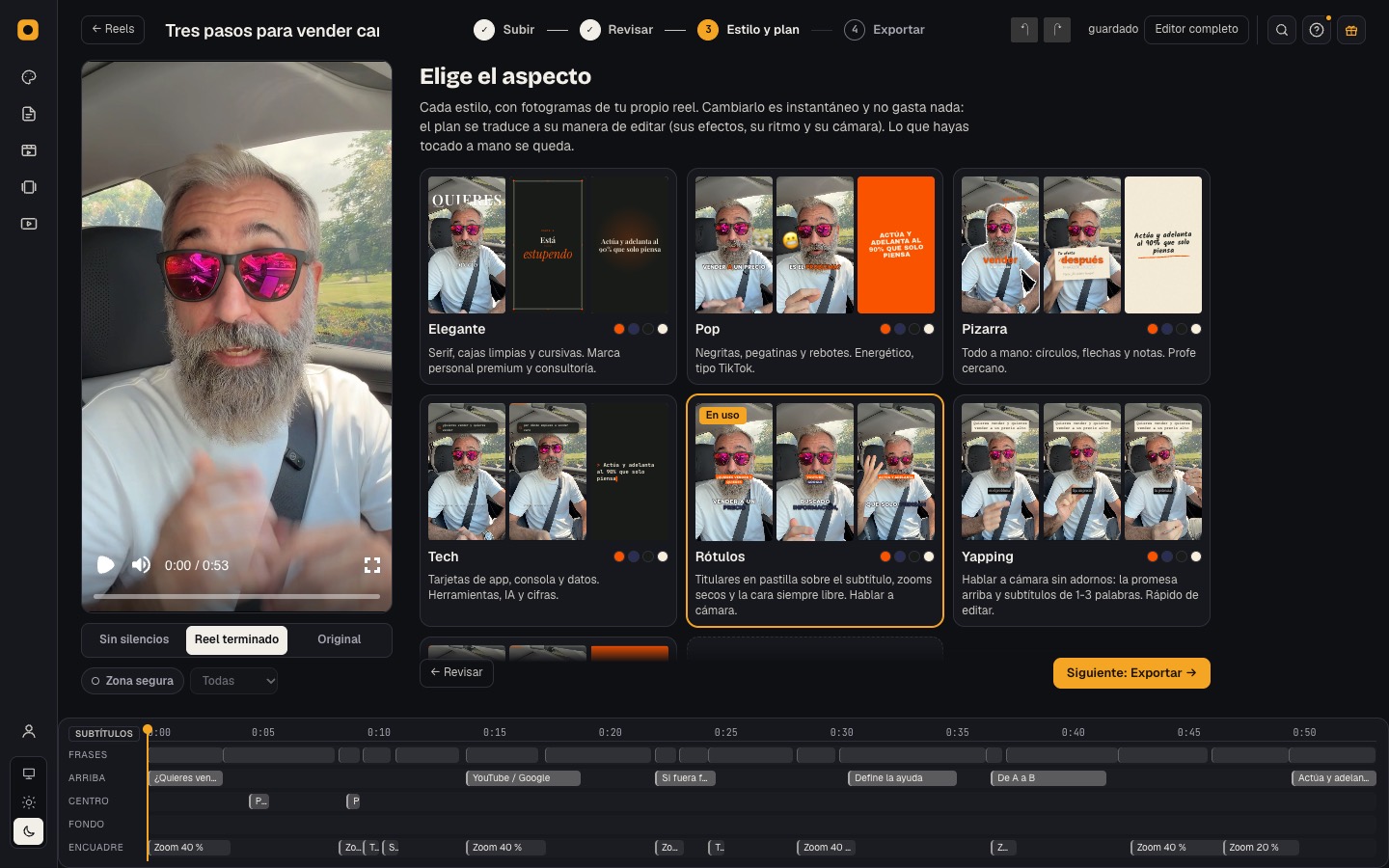Open search with the magnifier icon

tap(1282, 30)
